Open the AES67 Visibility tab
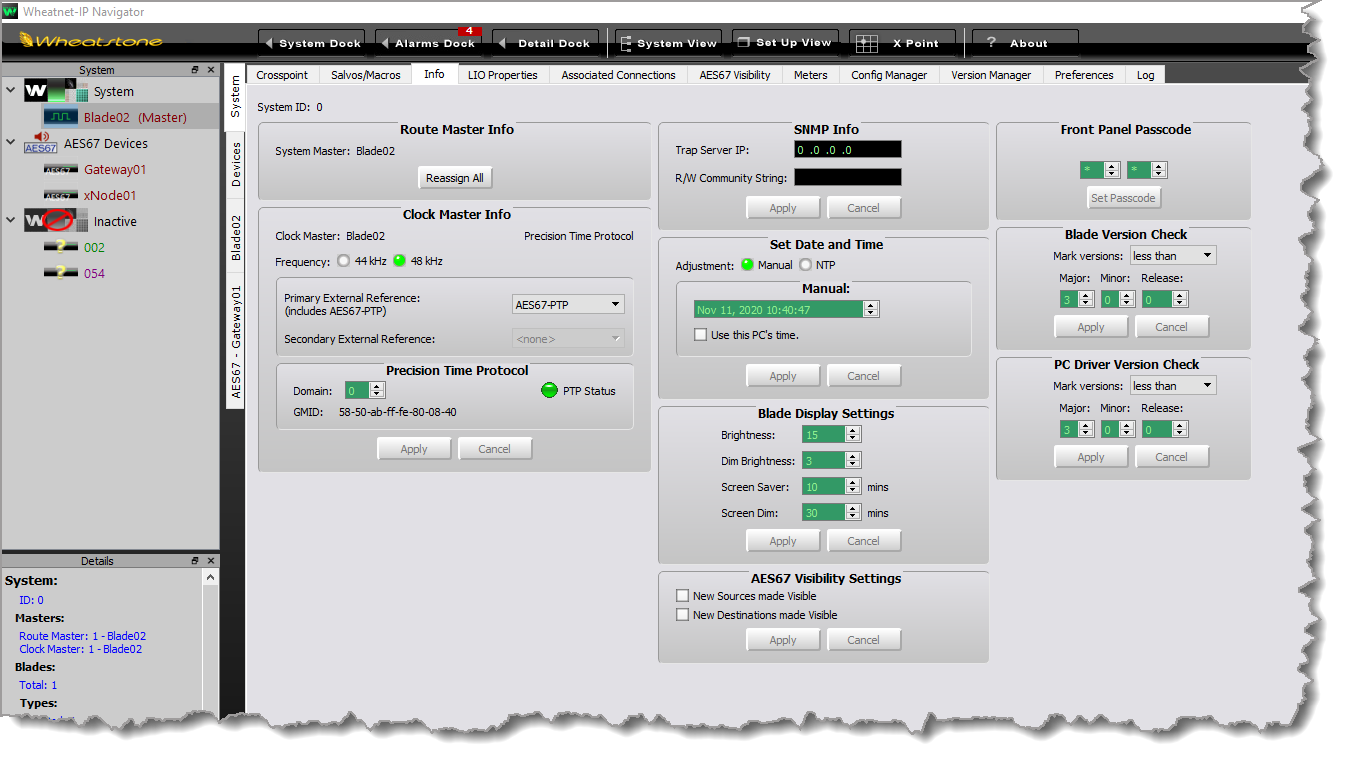 point(734,75)
